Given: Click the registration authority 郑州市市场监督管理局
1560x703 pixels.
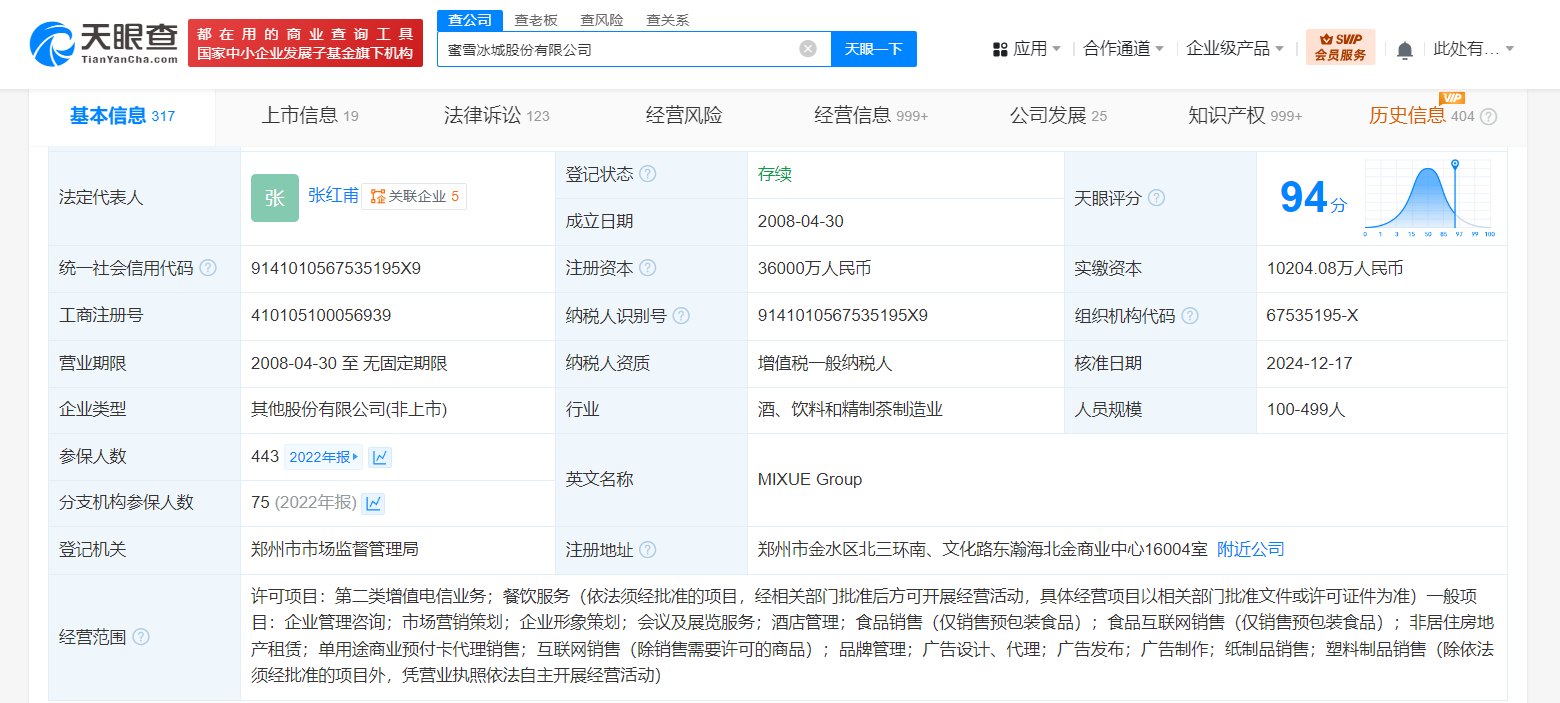Looking at the screenshot, I should coord(335,549).
